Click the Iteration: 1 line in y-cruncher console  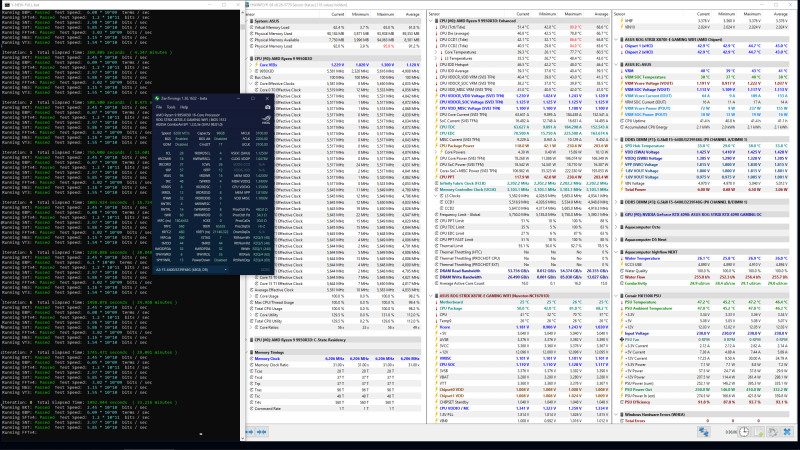(87, 52)
